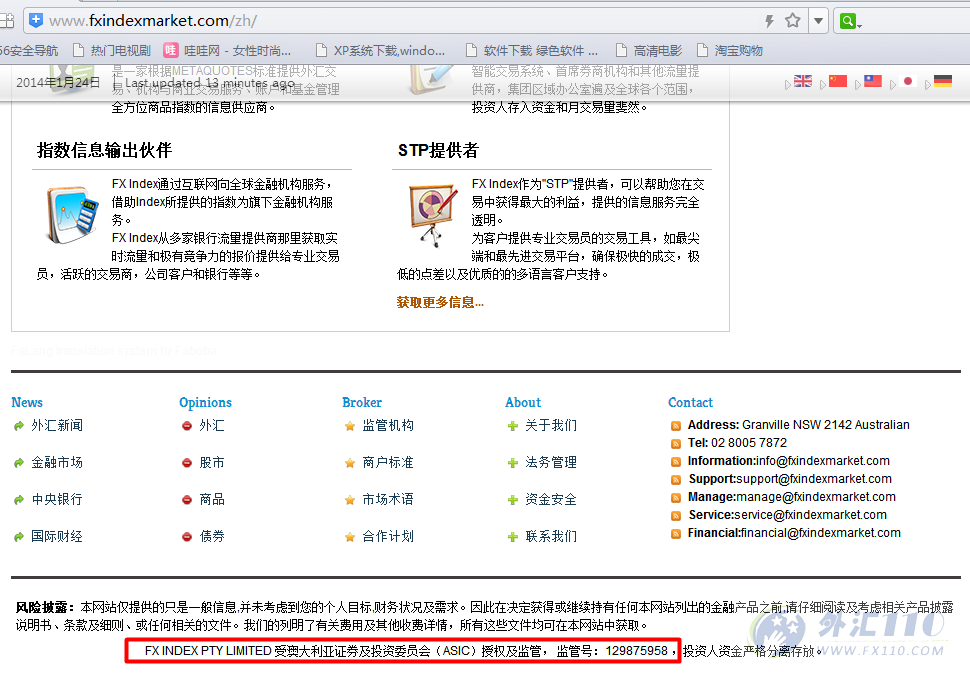Image resolution: width=970 pixels, height=677 pixels.
Task: Click the financial@fxindexmarket.com email
Action: [820, 533]
